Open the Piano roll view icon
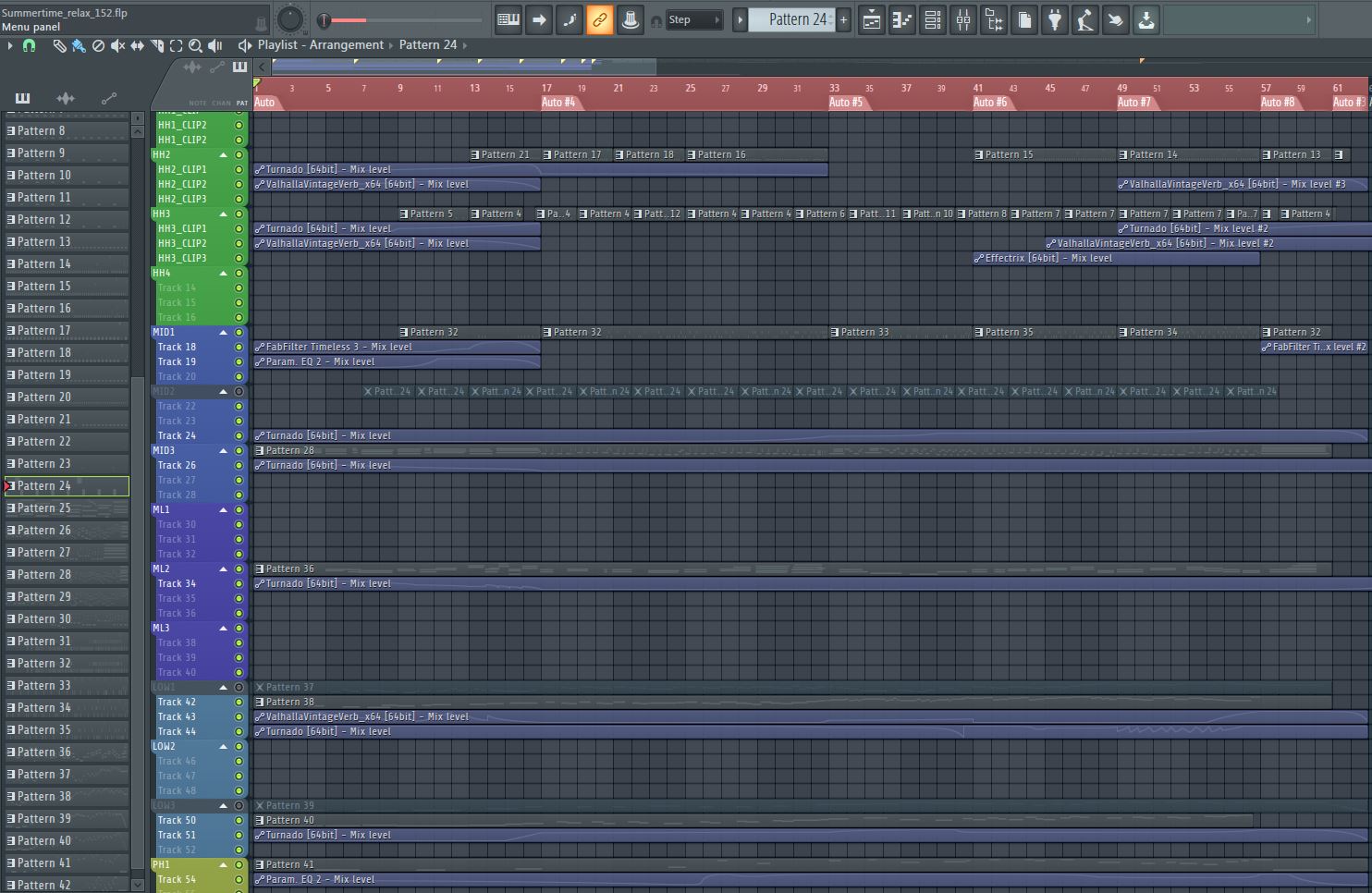Image resolution: width=1372 pixels, height=893 pixels. point(902,19)
